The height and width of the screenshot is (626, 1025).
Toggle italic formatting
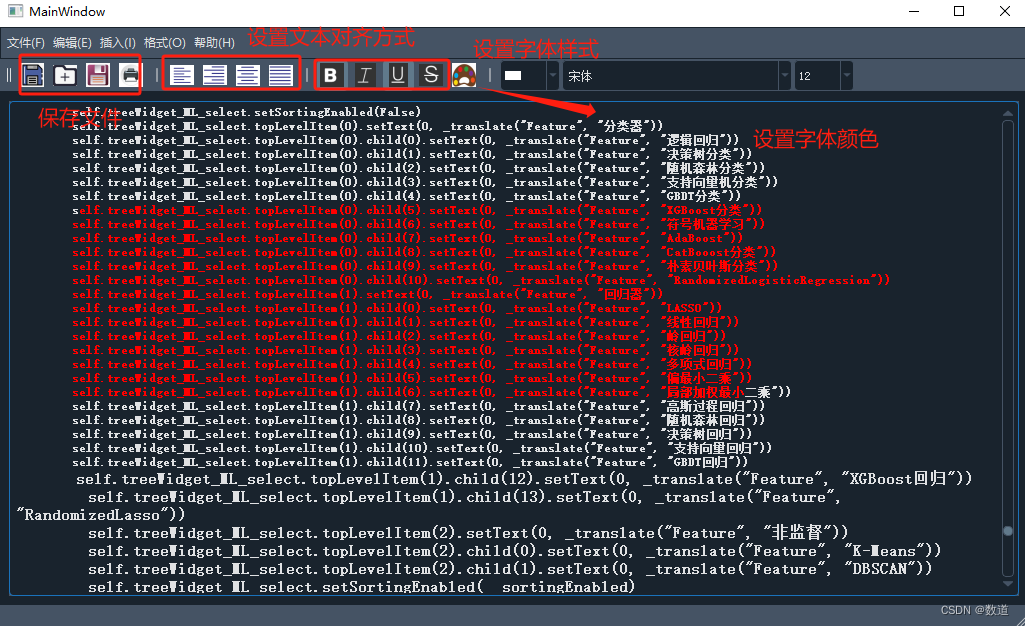tap(363, 75)
